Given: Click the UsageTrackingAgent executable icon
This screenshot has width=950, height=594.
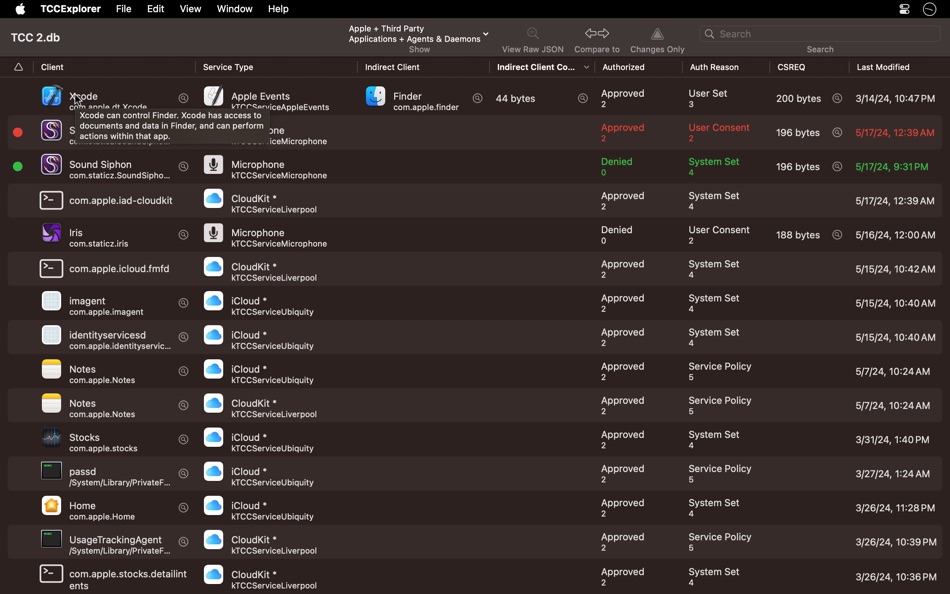Looking at the screenshot, I should pos(51,539).
